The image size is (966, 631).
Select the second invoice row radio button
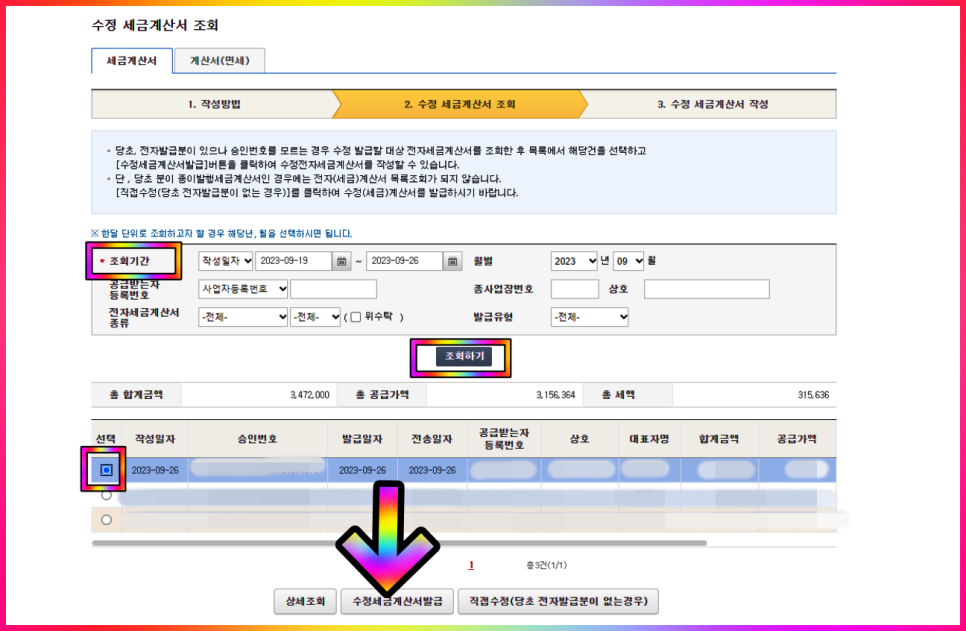click(106, 495)
